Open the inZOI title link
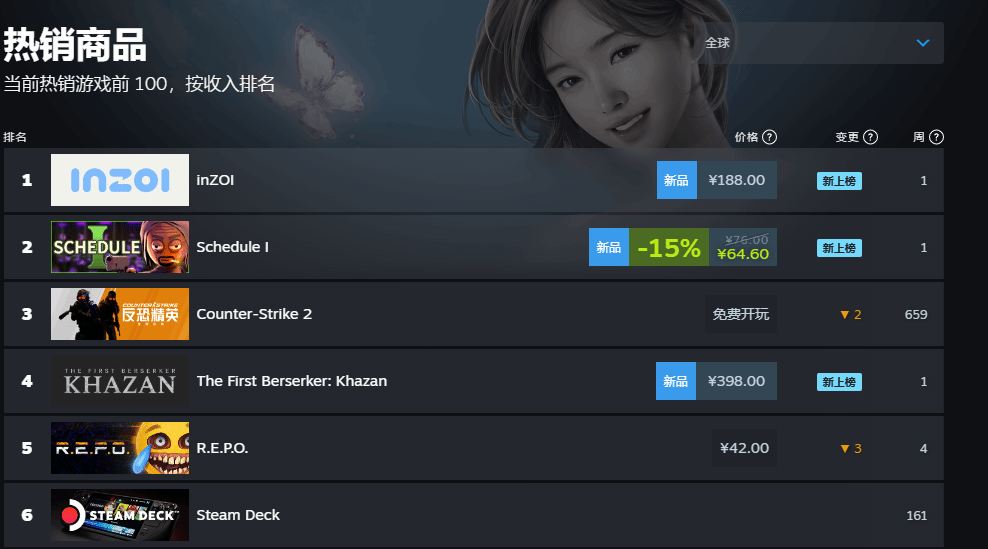 215,180
